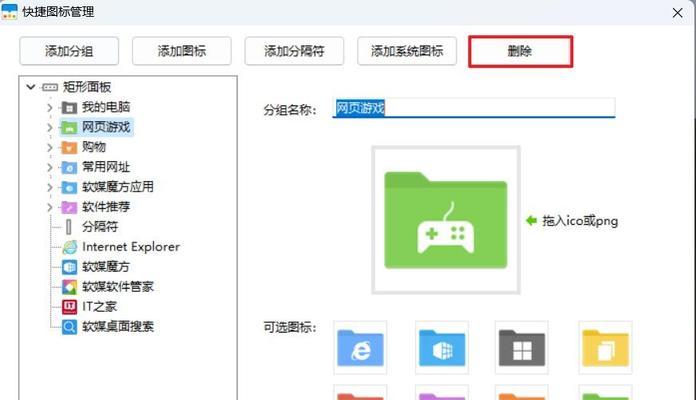Click the 添加系统图标 button
This screenshot has width=696, height=400.
(407, 51)
